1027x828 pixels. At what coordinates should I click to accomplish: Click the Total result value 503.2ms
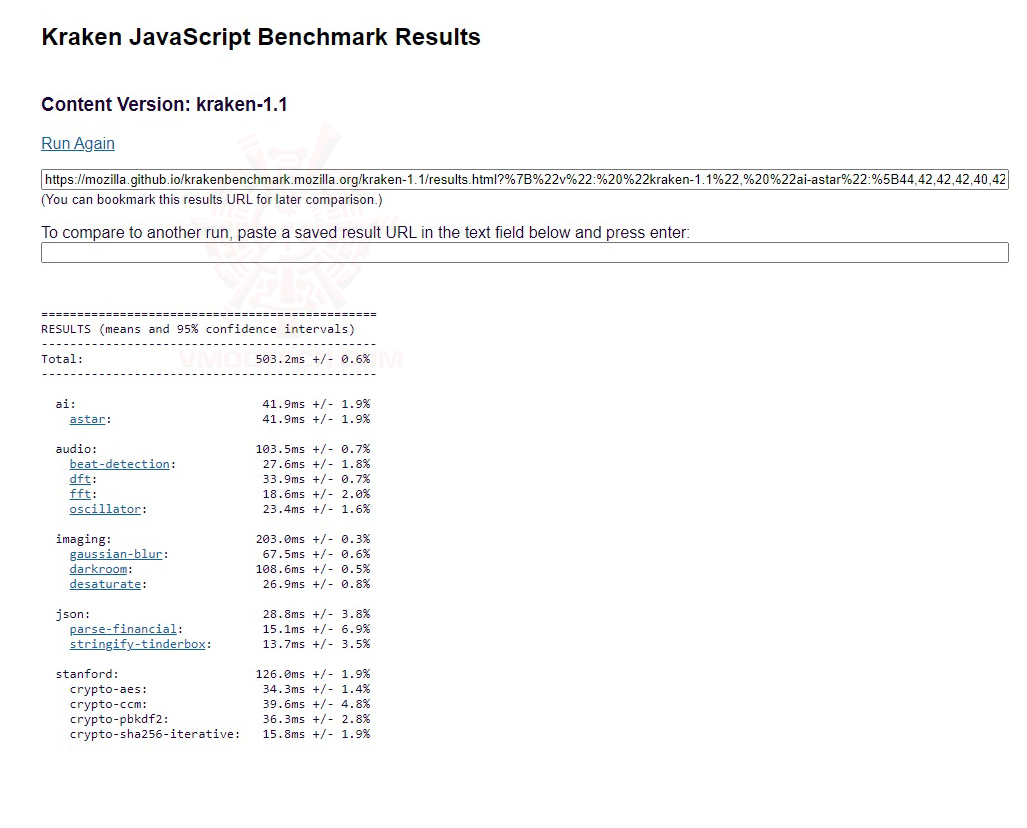click(x=280, y=360)
